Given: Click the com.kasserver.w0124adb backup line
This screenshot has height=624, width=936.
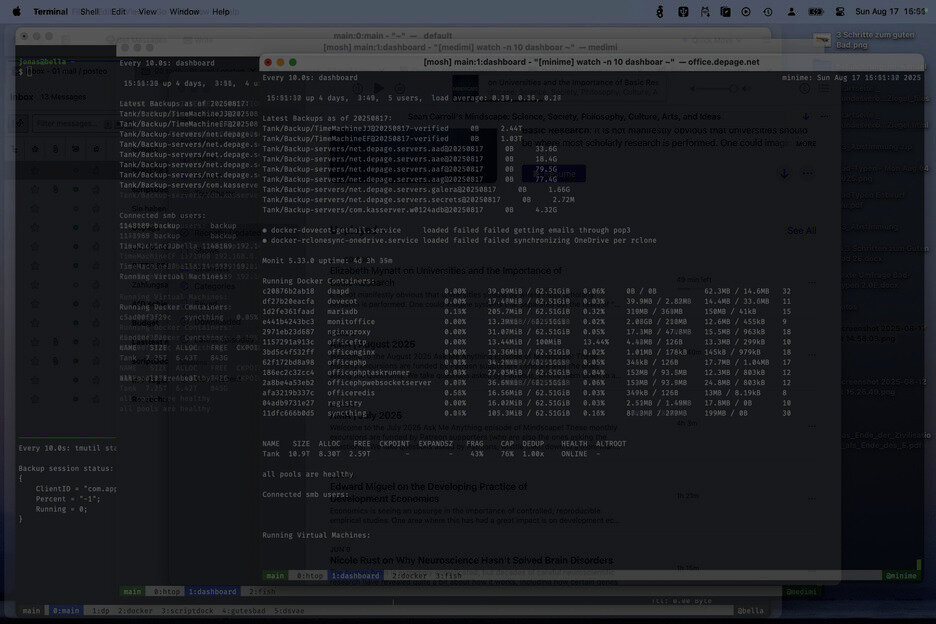Looking at the screenshot, I should click(x=410, y=210).
